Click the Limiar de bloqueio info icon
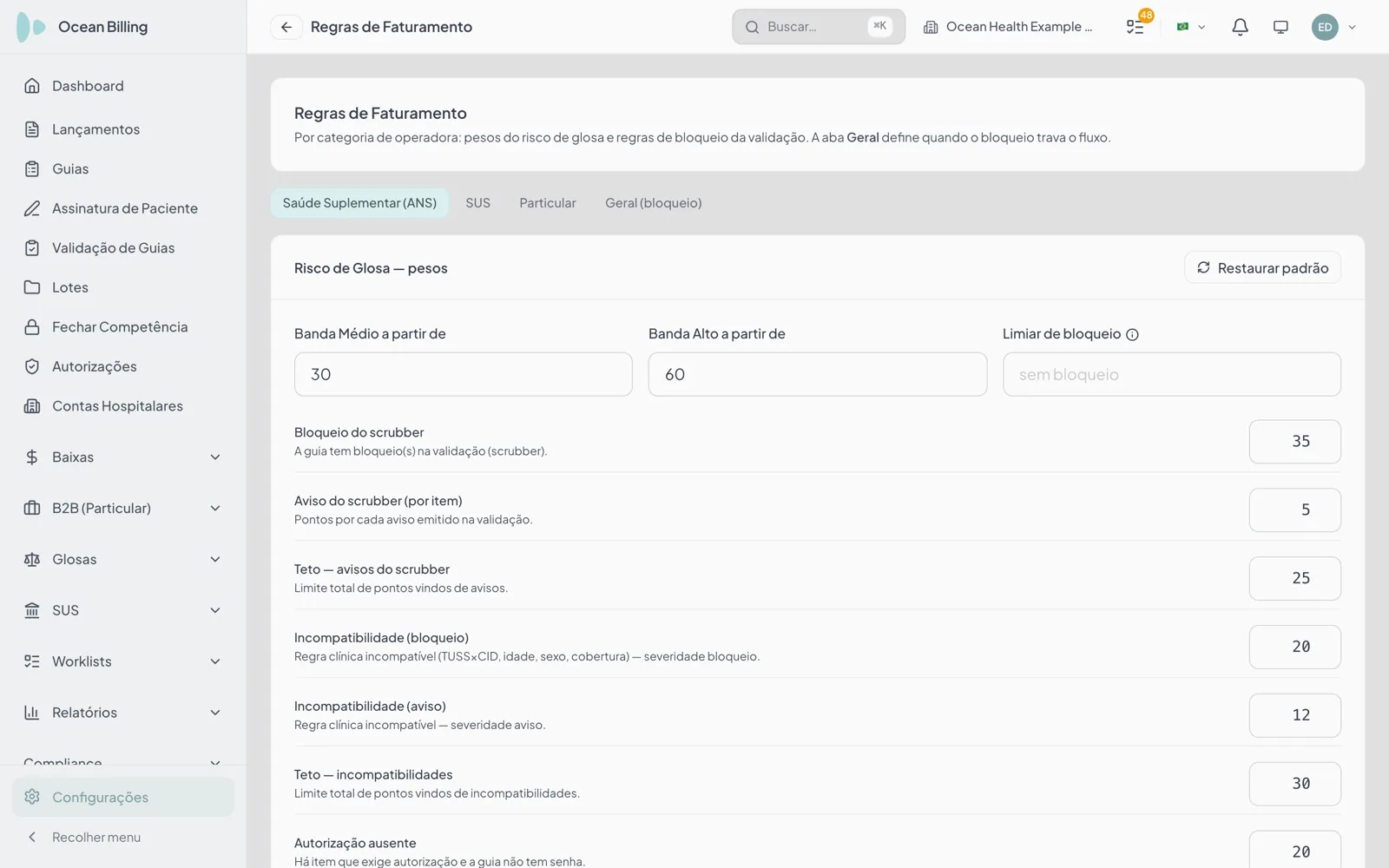Viewport: 1389px width, 868px height. (x=1132, y=335)
